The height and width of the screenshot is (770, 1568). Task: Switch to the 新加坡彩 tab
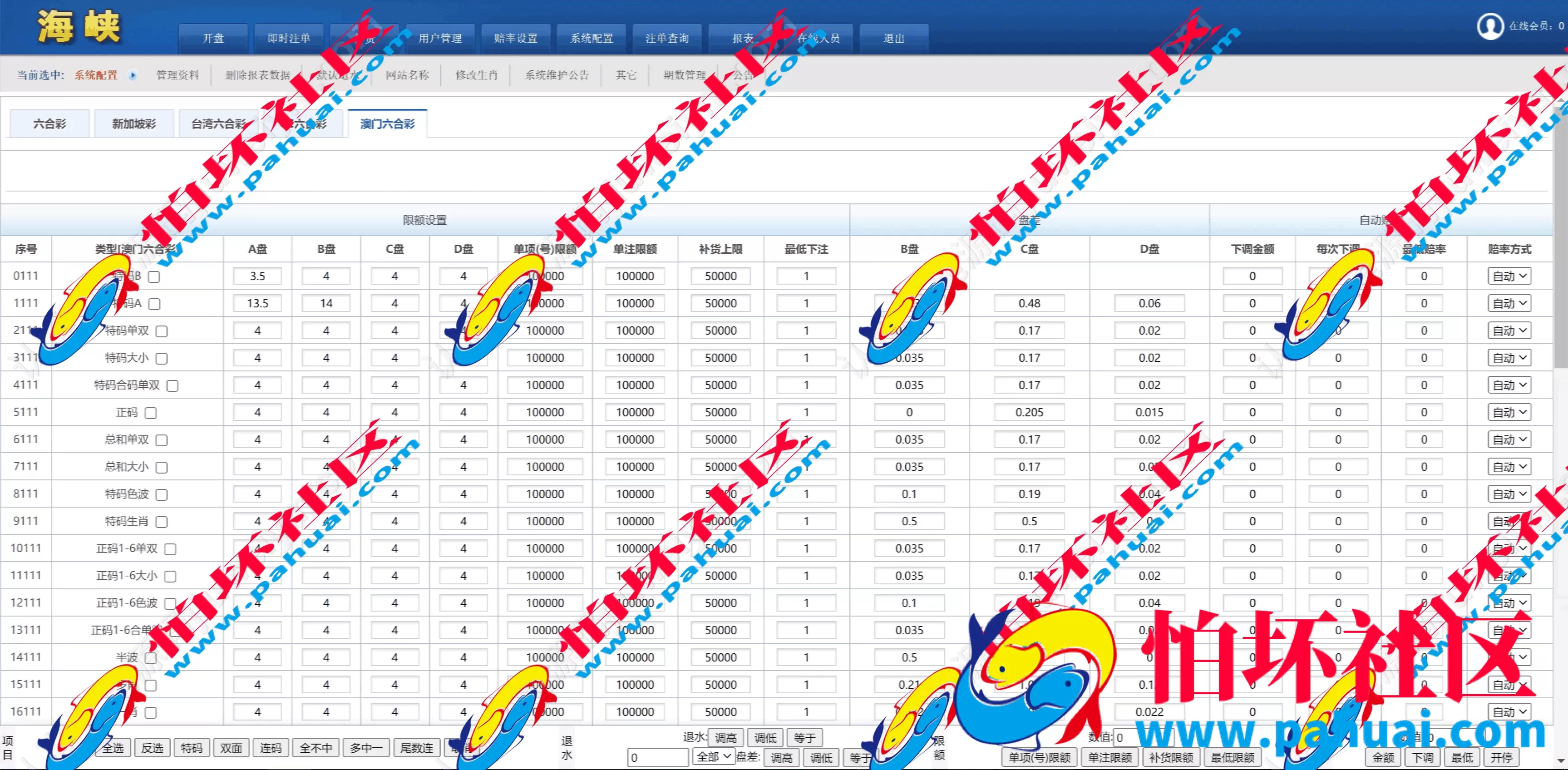click(134, 124)
